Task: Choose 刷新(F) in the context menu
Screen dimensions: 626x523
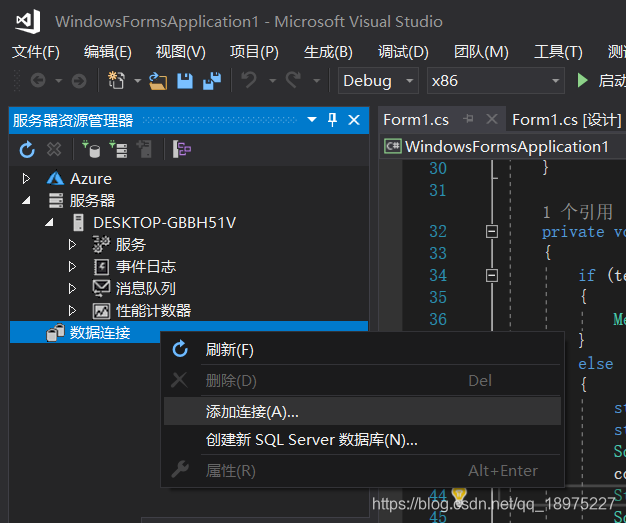Action: (363, 350)
